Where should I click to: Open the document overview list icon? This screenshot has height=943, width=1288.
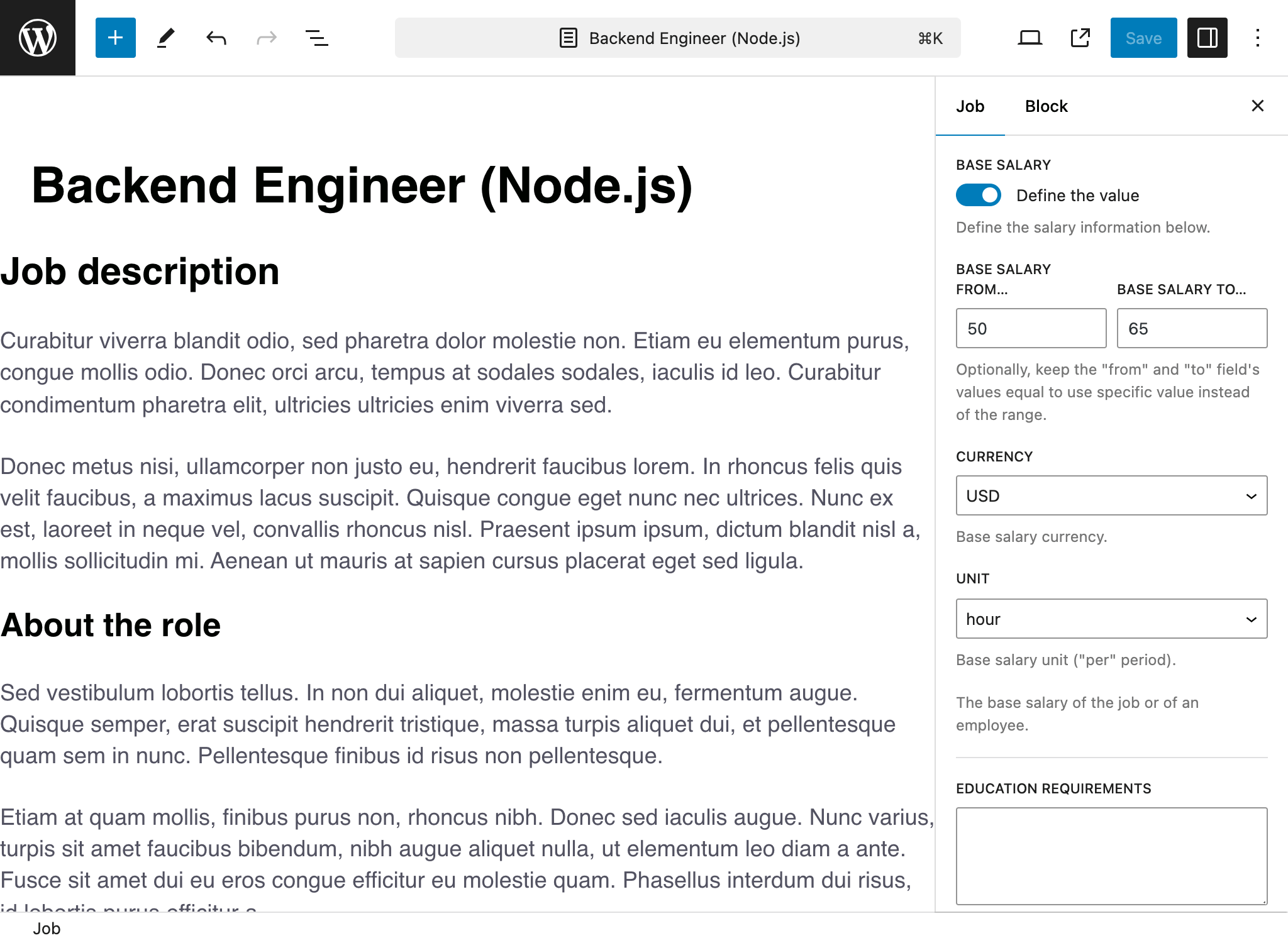tap(316, 38)
